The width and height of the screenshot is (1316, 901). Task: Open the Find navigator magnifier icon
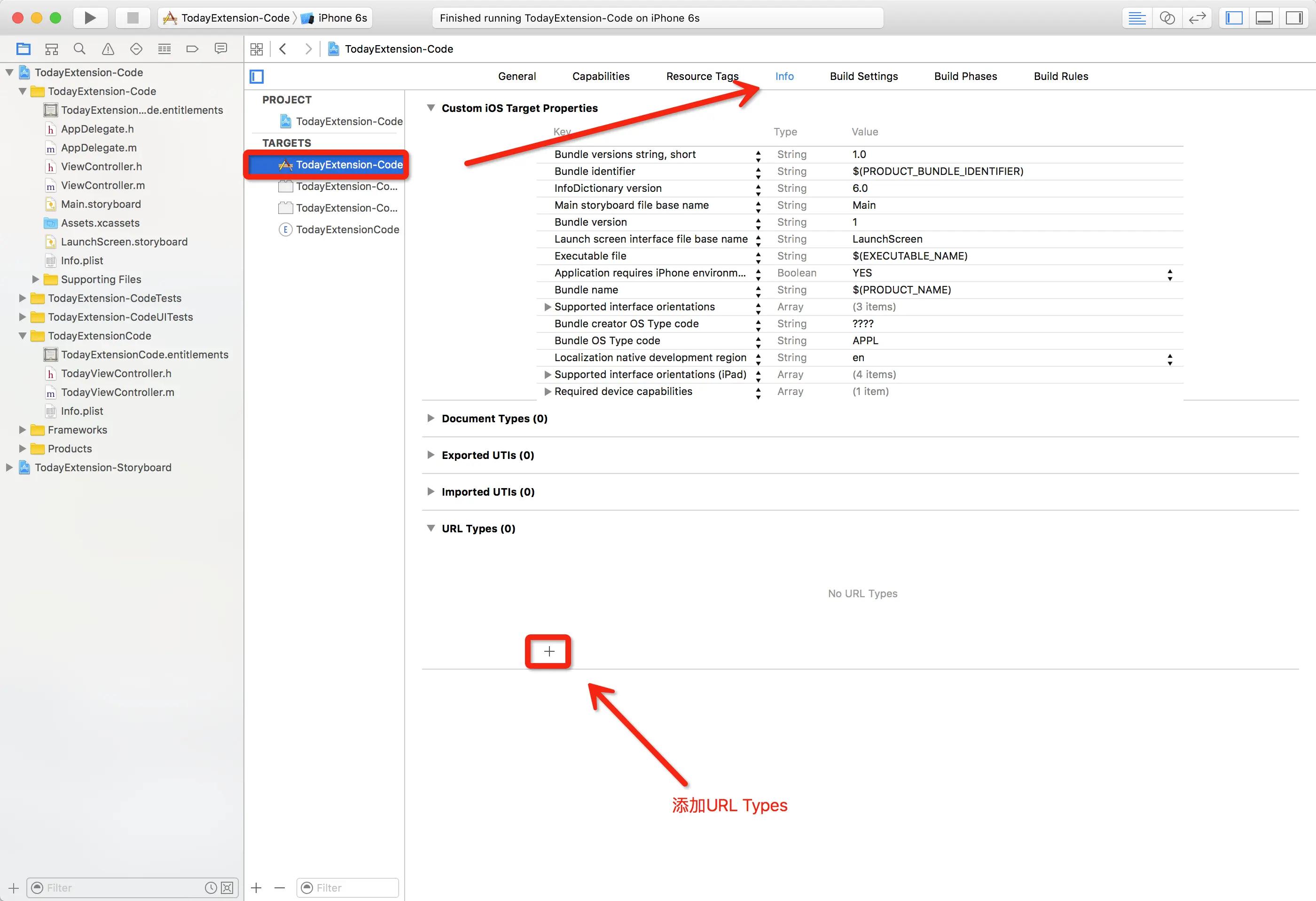click(x=79, y=49)
